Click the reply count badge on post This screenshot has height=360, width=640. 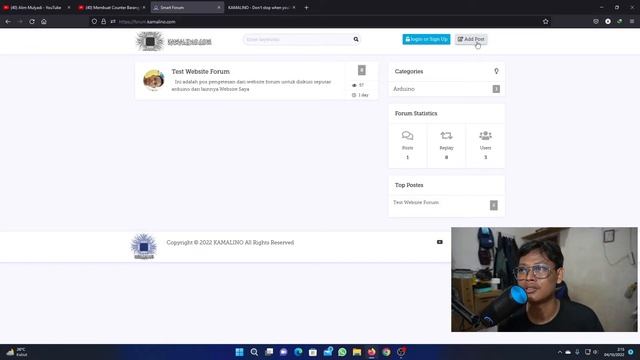(x=362, y=70)
